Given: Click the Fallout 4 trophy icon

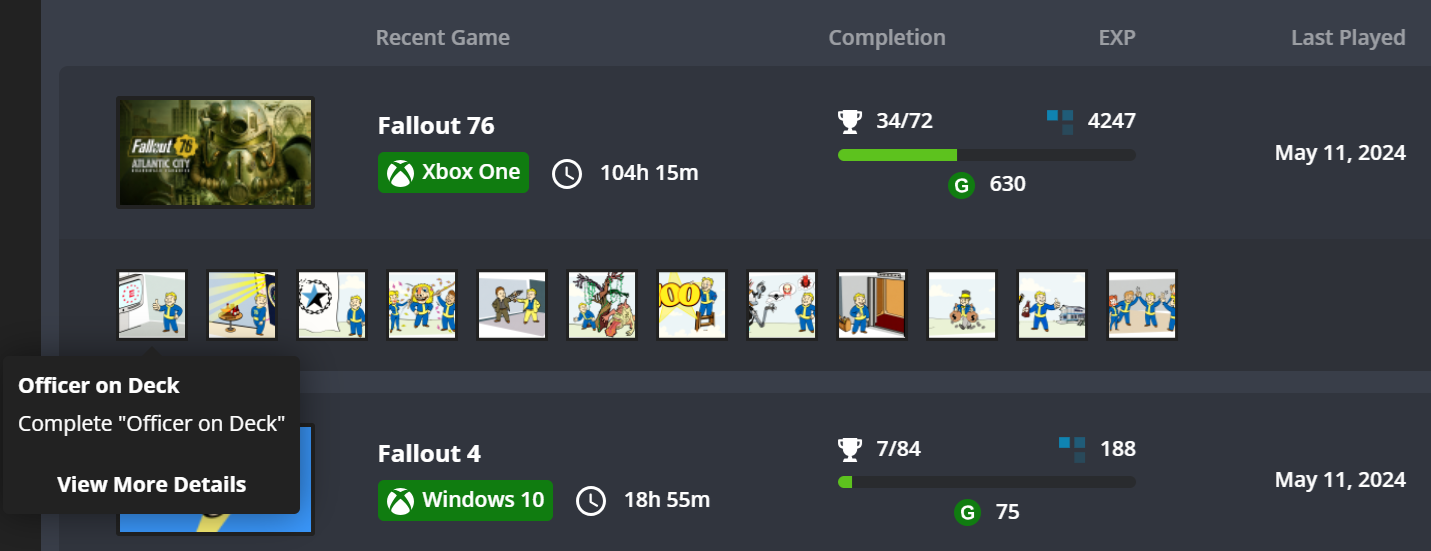Looking at the screenshot, I should 849,449.
